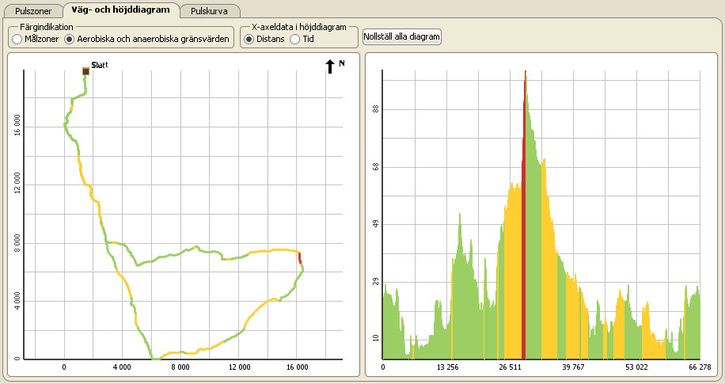The width and height of the screenshot is (725, 384).
Task: Click the 39 767 x-axis label
Action: 573,367
